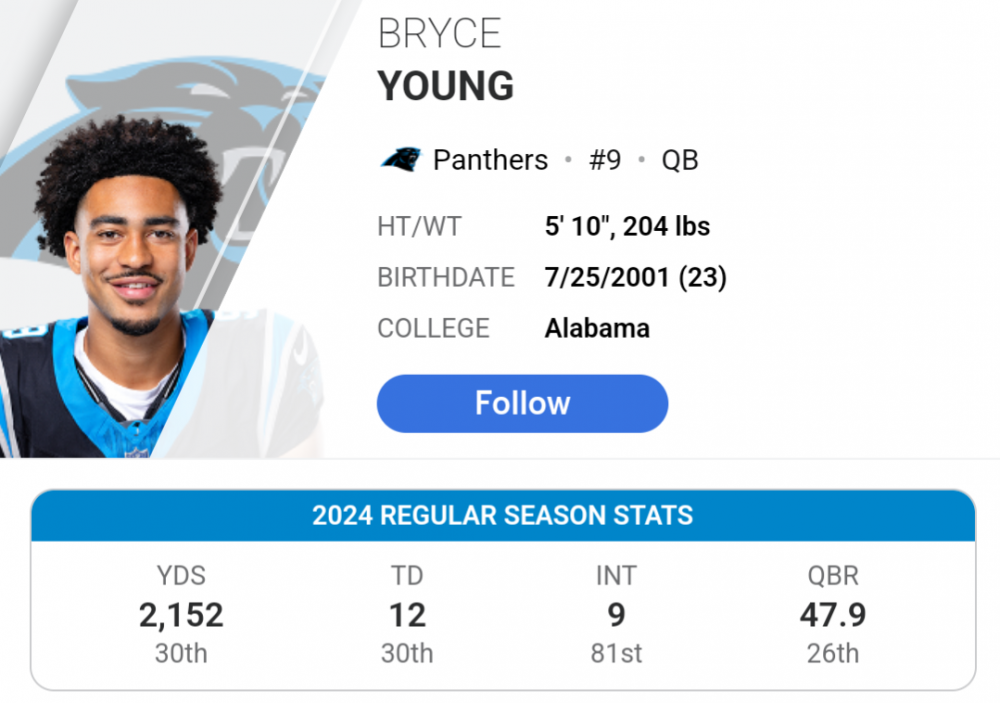Click the TD value 12
The width and height of the screenshot is (1000, 703).
(407, 615)
